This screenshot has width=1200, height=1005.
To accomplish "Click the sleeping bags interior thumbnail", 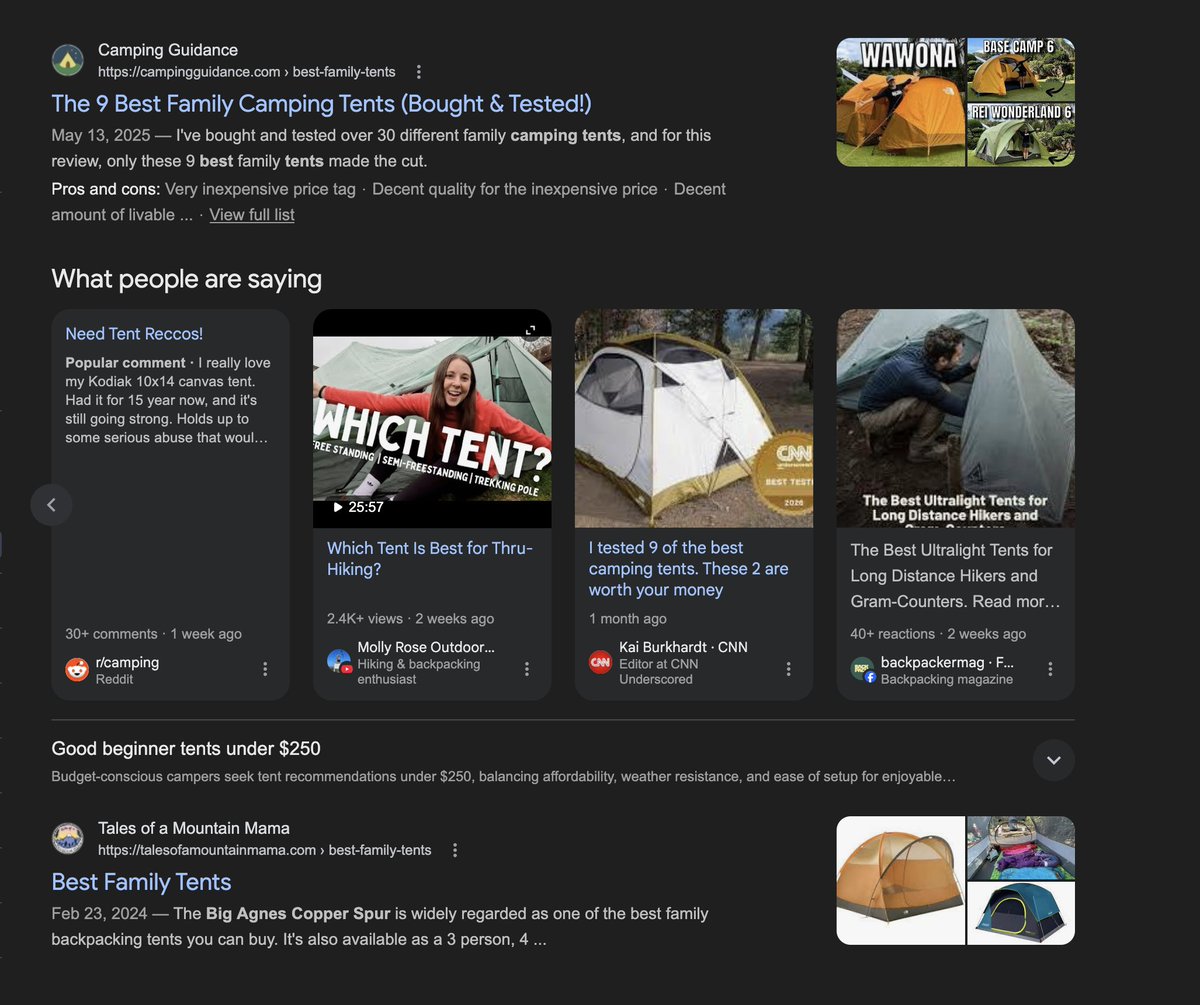I will click(1021, 848).
